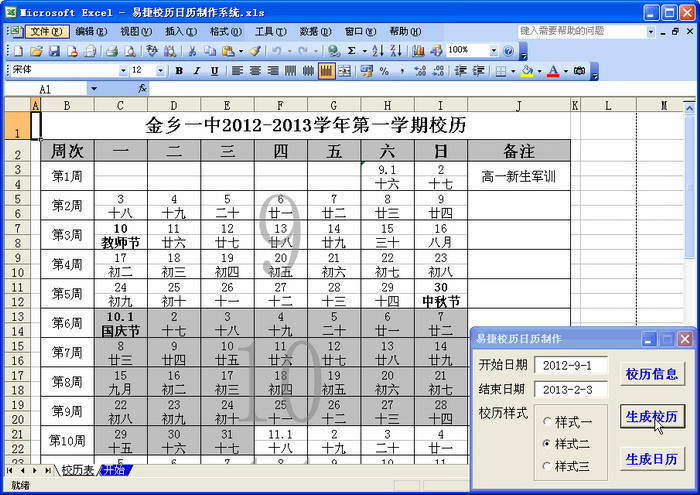This screenshot has width=700, height=495.
Task: Center align cell text
Action: click(255, 71)
